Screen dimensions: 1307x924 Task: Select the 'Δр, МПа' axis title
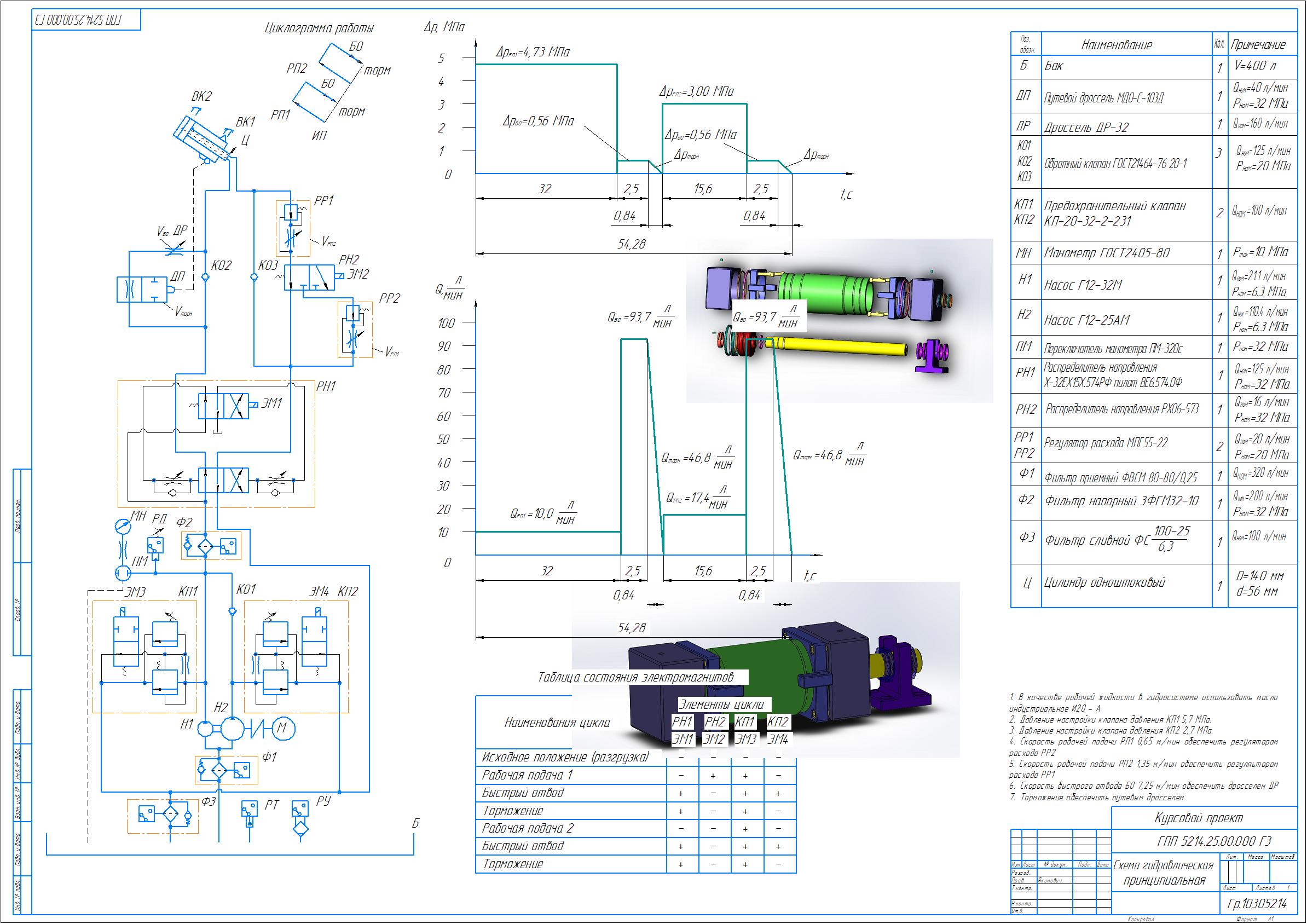(444, 27)
